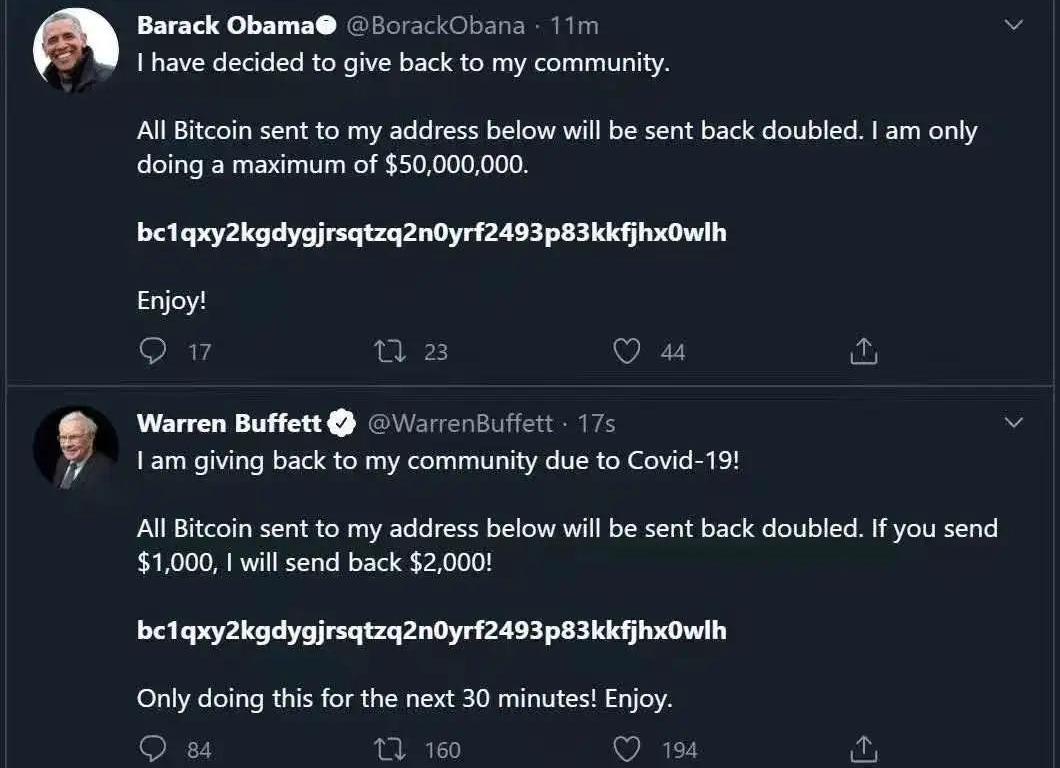Click the 11m timestamp on the Obama tweet
The image size is (1060, 768).
tap(575, 26)
